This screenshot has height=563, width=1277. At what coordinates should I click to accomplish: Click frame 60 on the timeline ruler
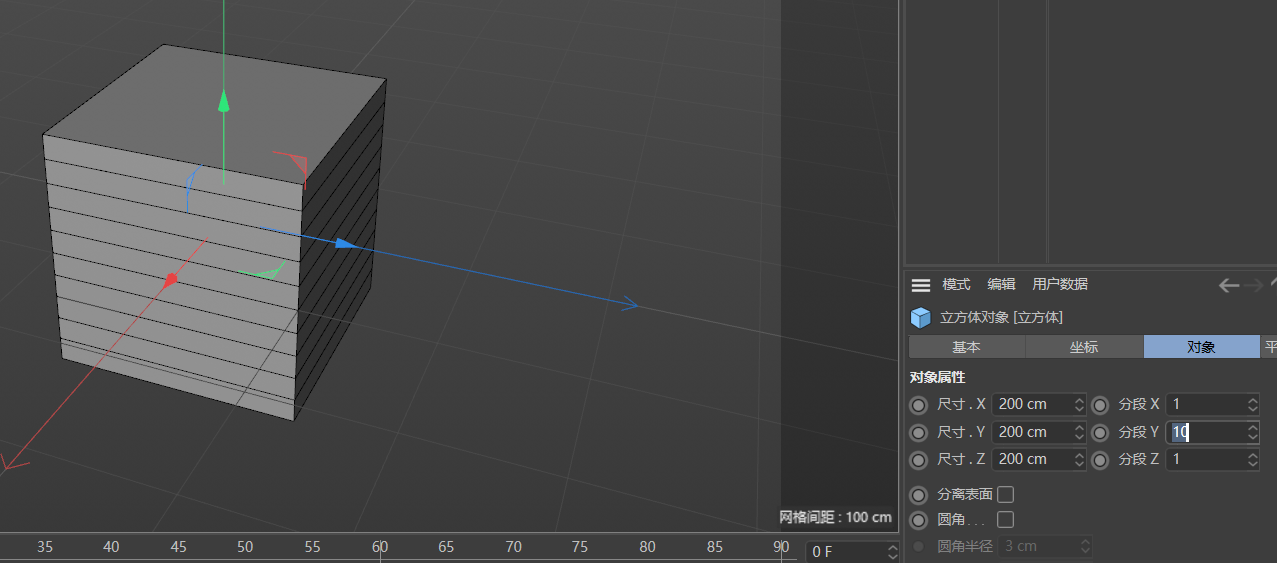[x=380, y=547]
